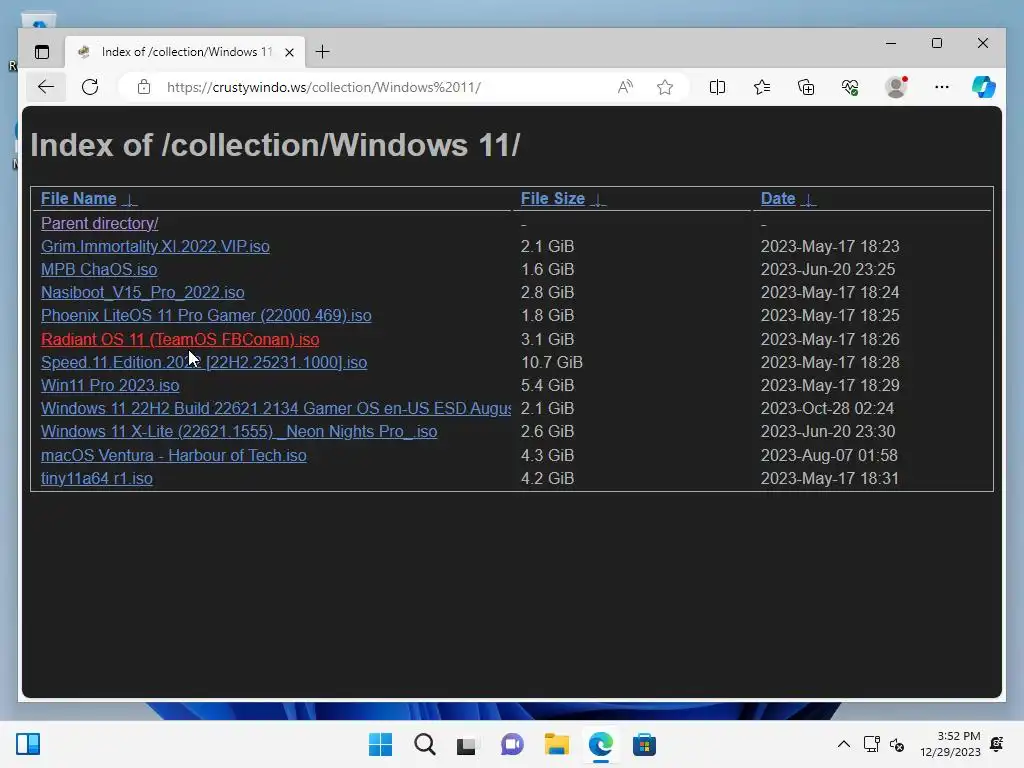Open network status tray icon
Screen dimensions: 1024x768
pyautogui.click(x=871, y=744)
